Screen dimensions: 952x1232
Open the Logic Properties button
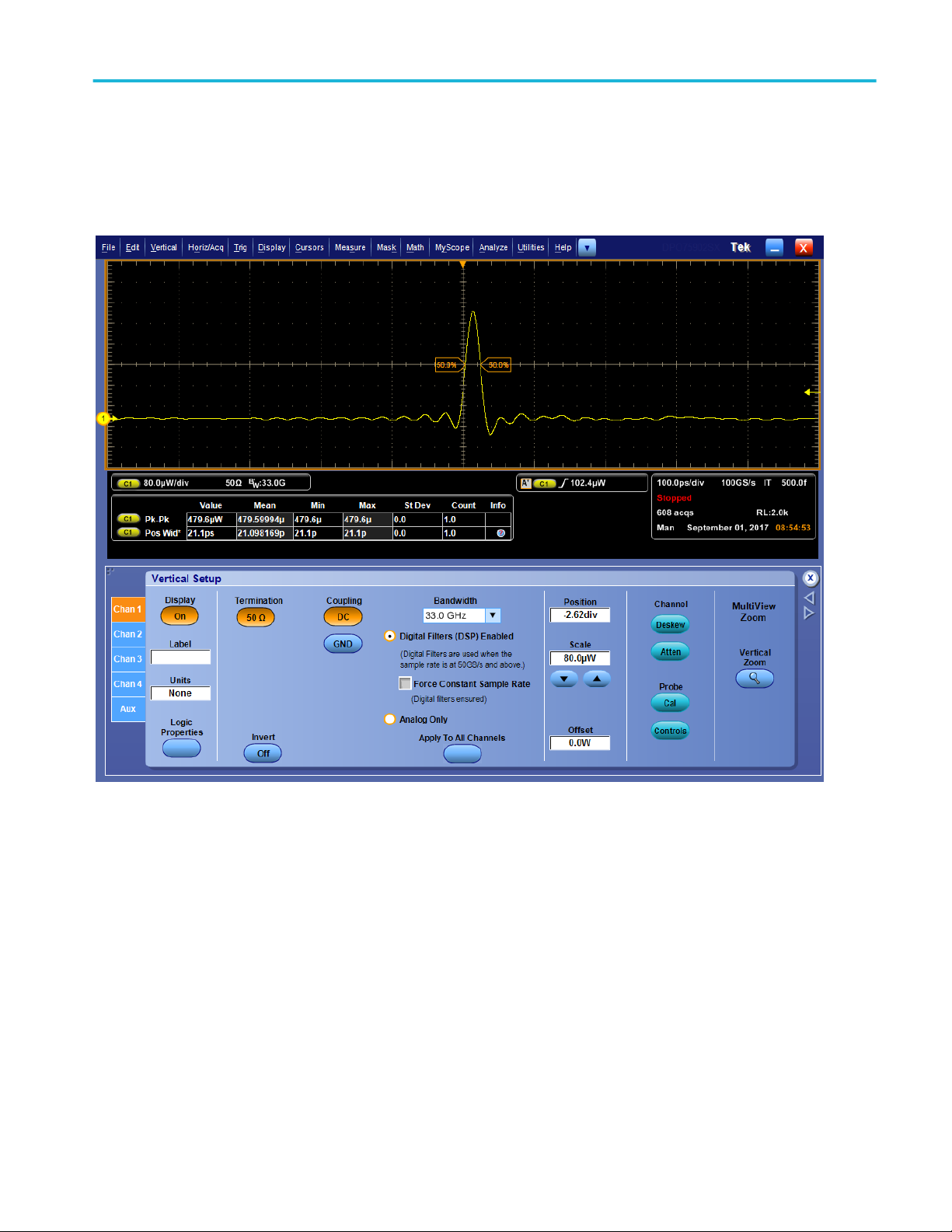(181, 749)
